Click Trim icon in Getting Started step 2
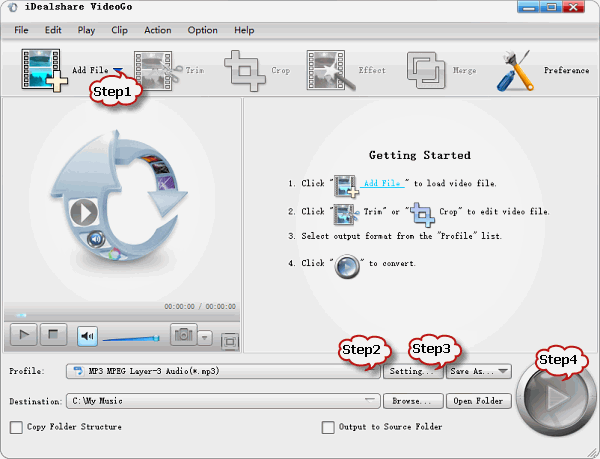600x459 pixels. point(346,213)
